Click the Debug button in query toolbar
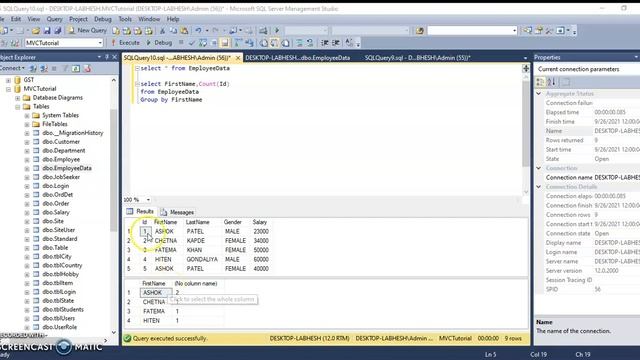The height and width of the screenshot is (360, 640). (x=159, y=42)
